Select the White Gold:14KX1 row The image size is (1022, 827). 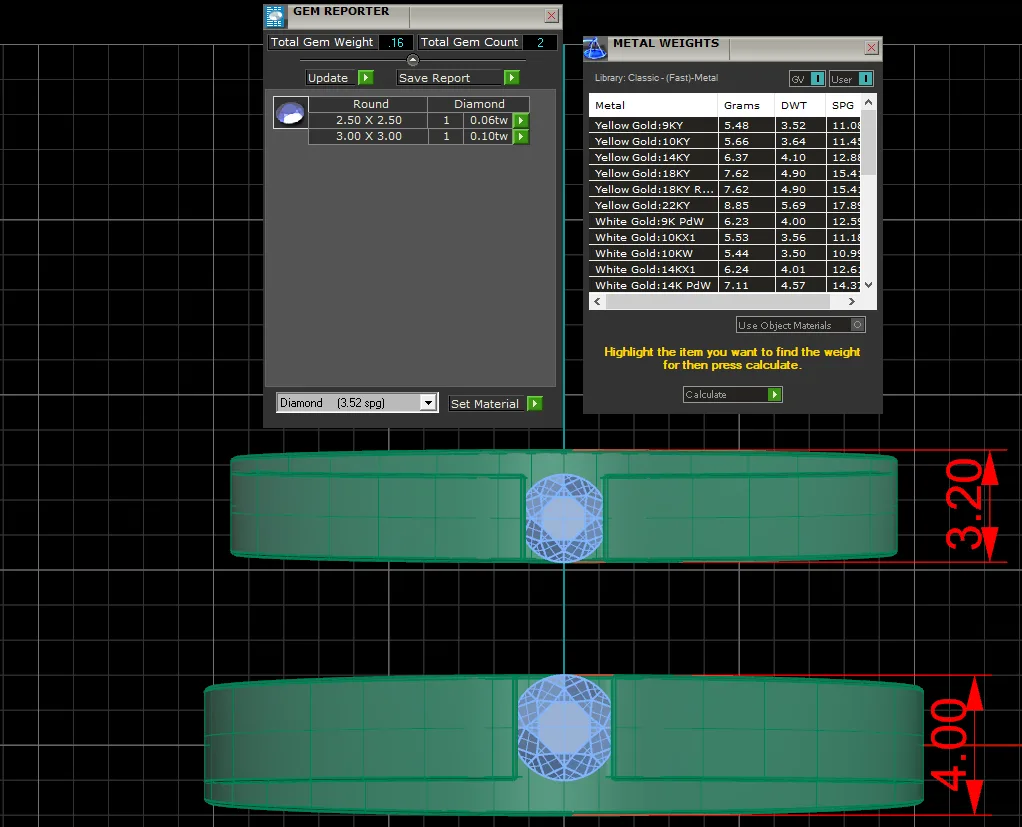(x=725, y=269)
